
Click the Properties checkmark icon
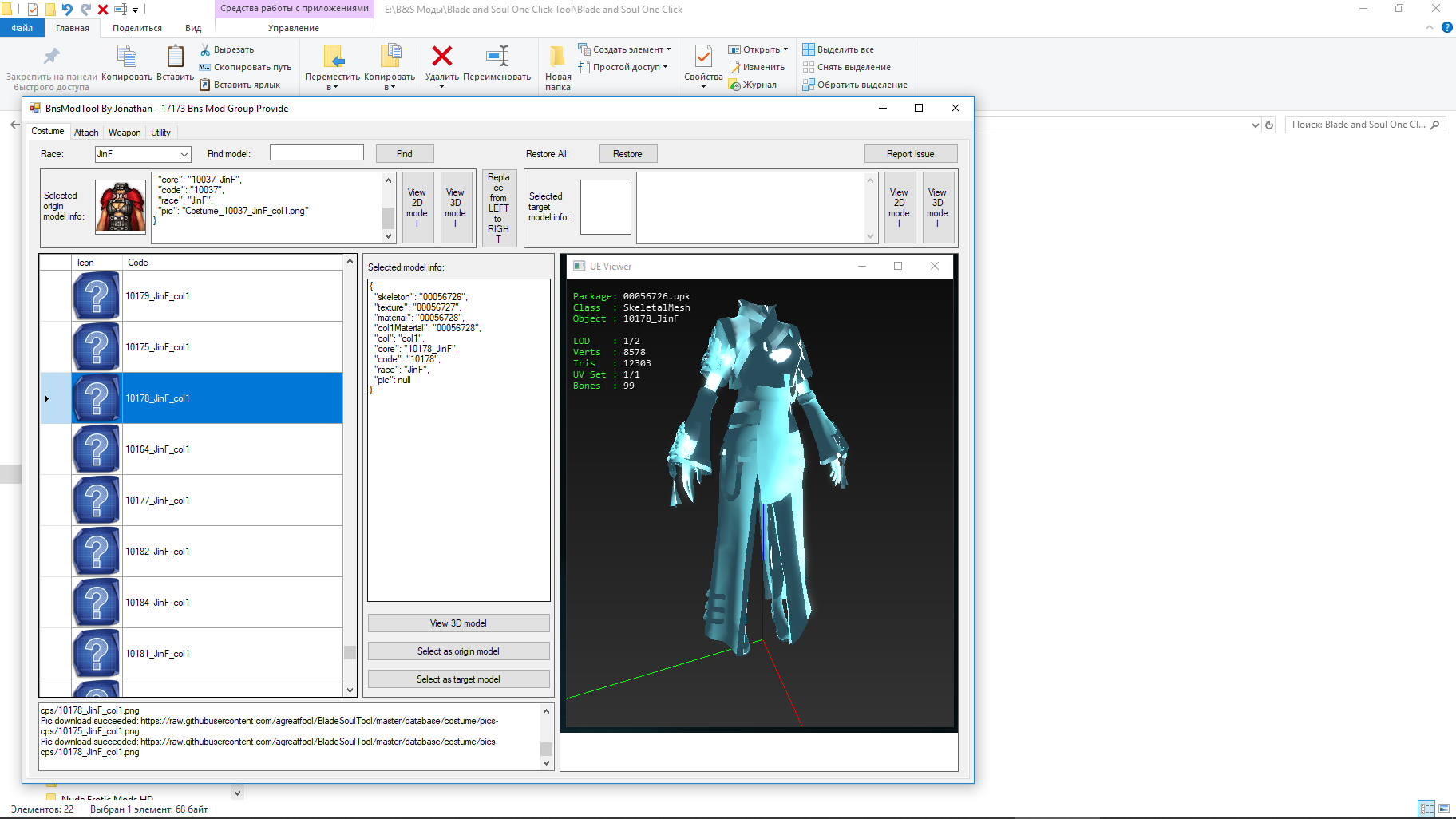pos(703,57)
